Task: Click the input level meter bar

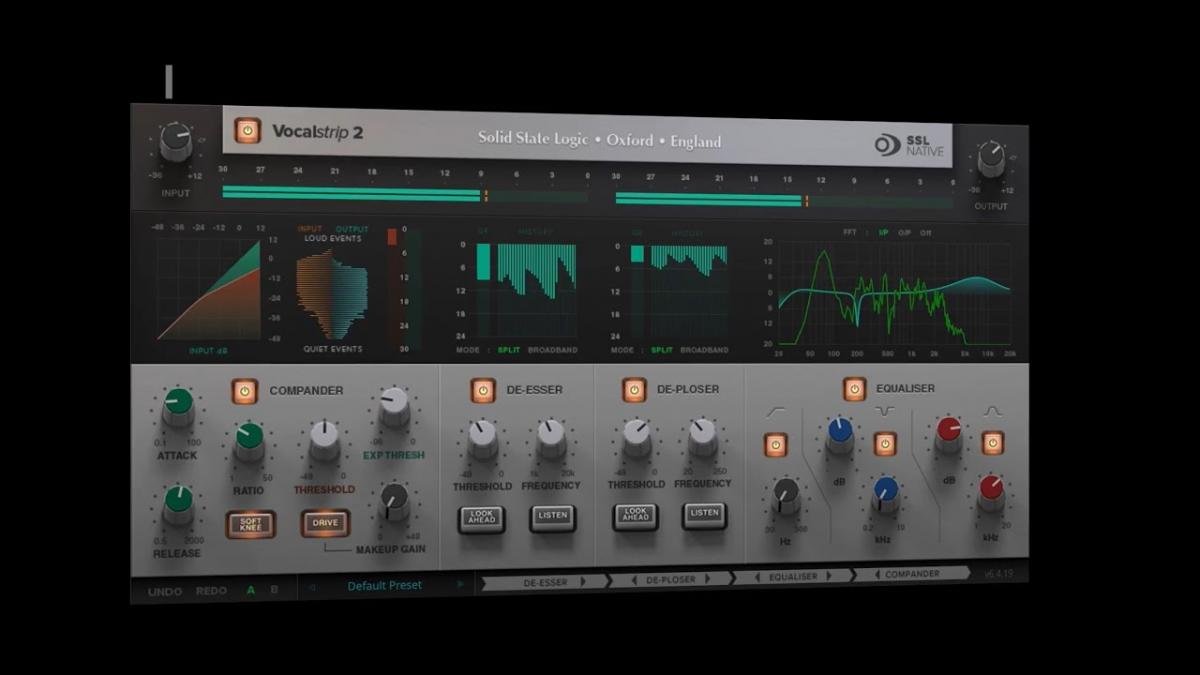Action: pyautogui.click(x=405, y=192)
